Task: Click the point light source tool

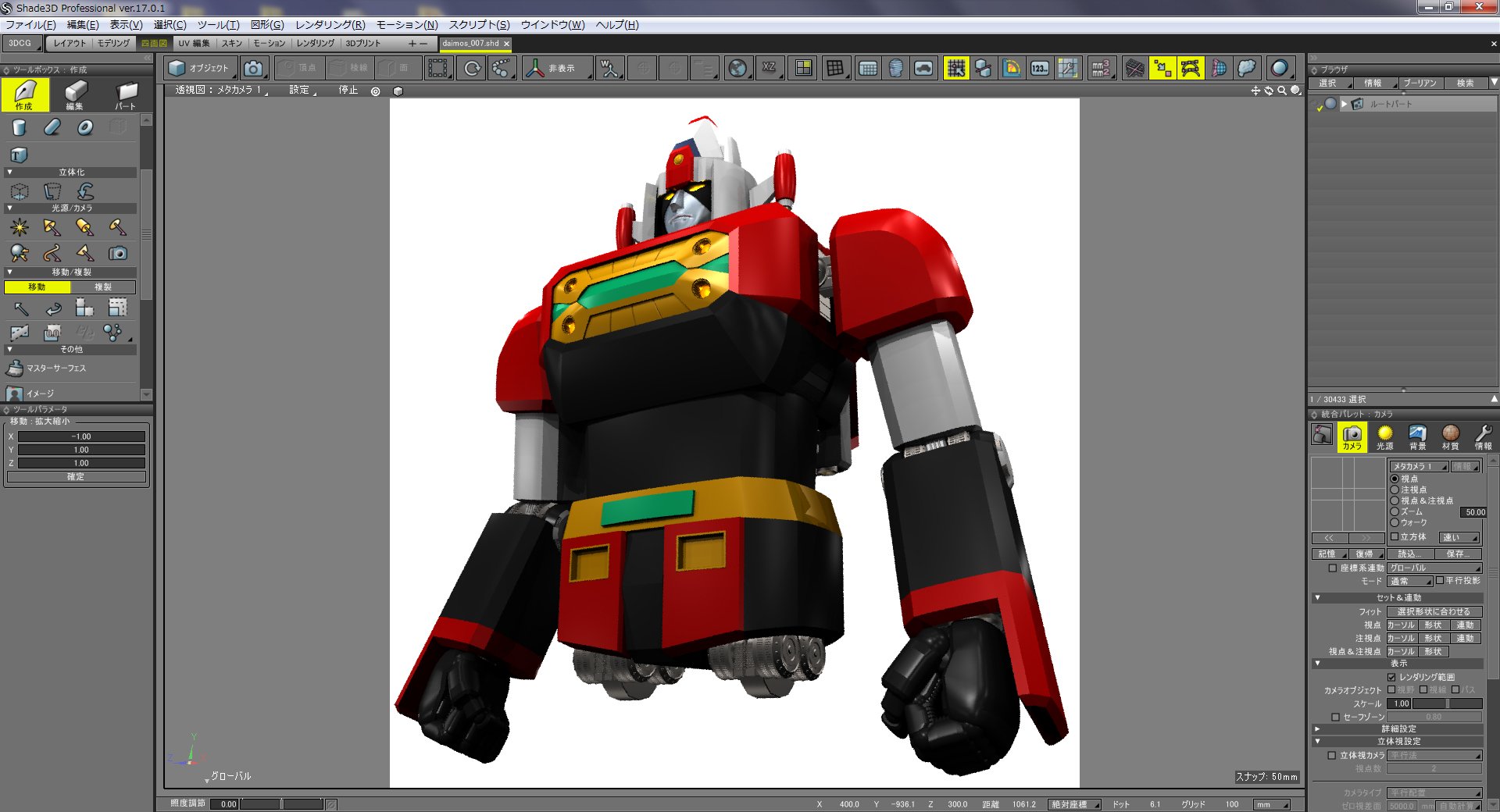Action: tap(20, 227)
